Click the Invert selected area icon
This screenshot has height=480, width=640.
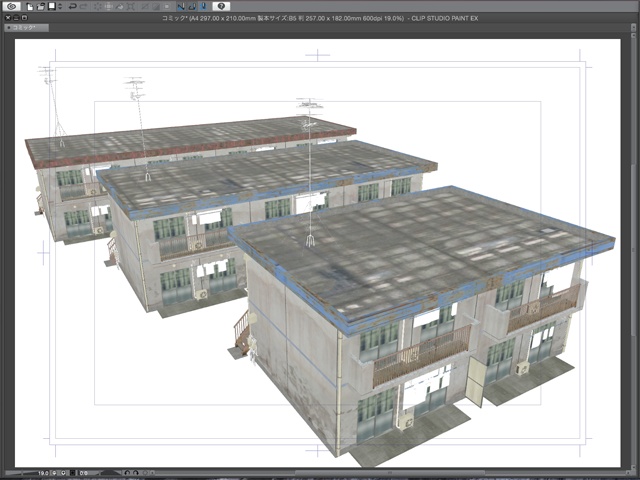pyautogui.click(x=156, y=6)
